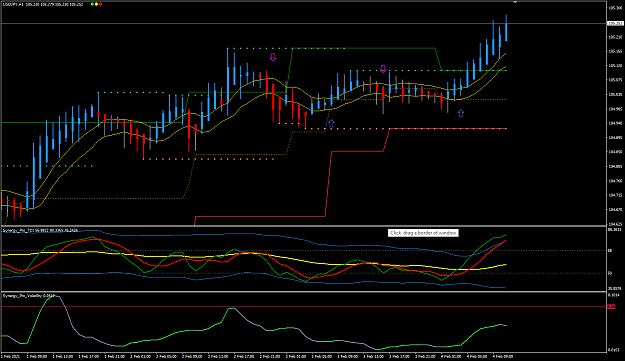Screen dimensions: 625x361
Task: Click the highlighted current price label 105.252
Action: (x=614, y=24)
